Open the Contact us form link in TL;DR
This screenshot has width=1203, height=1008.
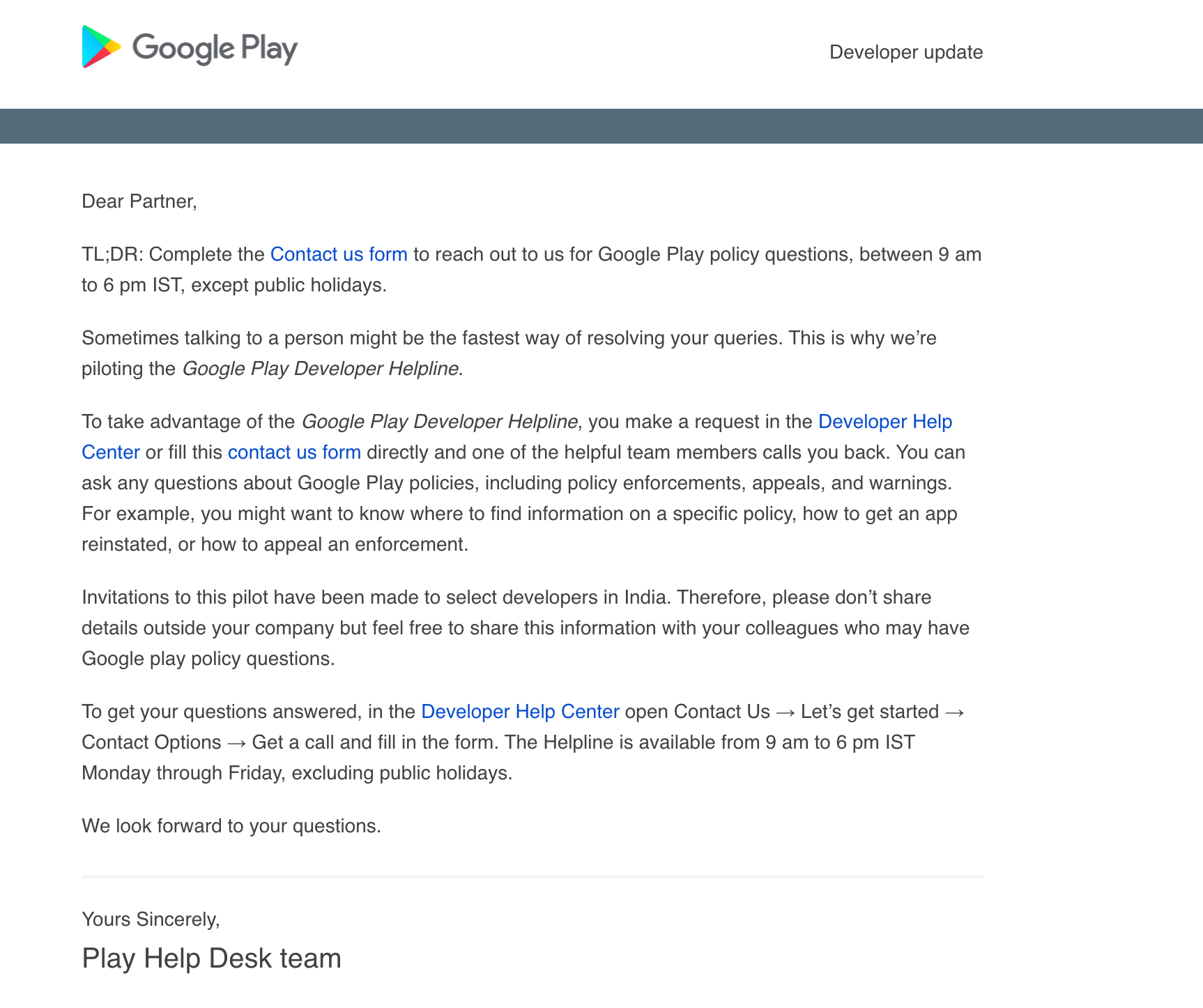pos(338,254)
